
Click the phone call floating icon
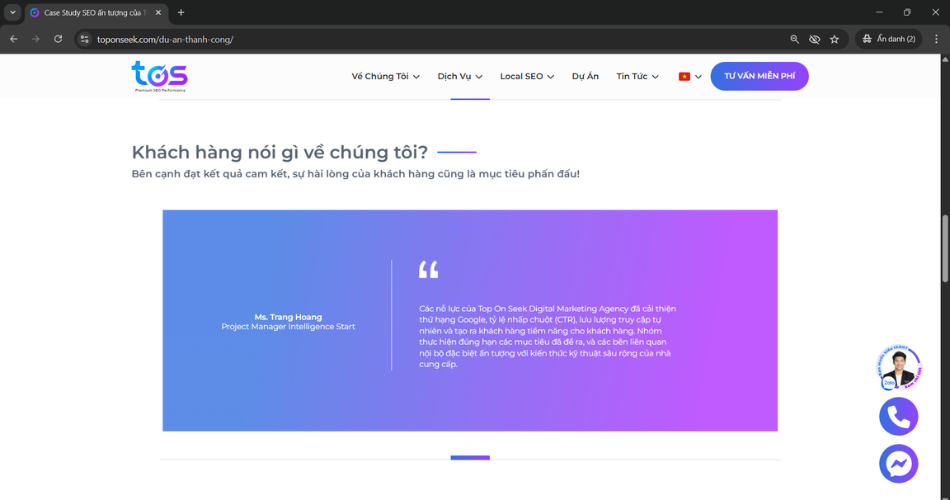click(898, 416)
